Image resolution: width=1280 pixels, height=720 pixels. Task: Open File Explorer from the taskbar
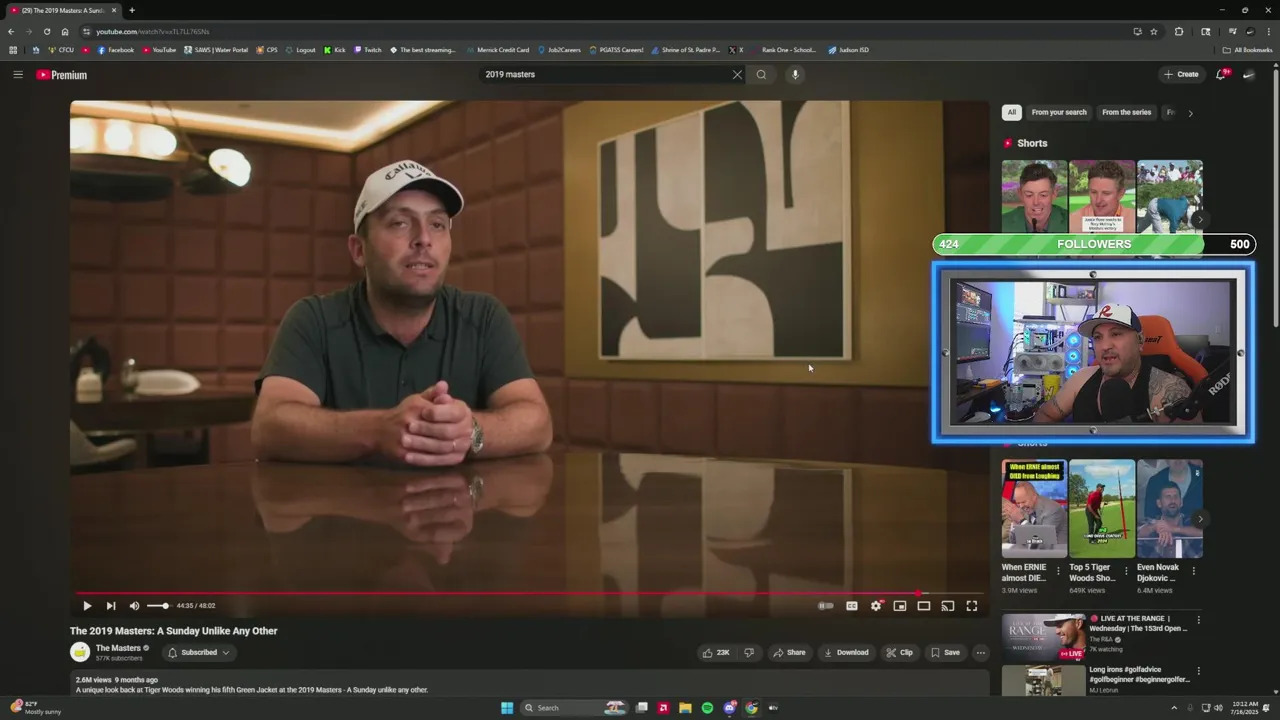tap(685, 708)
